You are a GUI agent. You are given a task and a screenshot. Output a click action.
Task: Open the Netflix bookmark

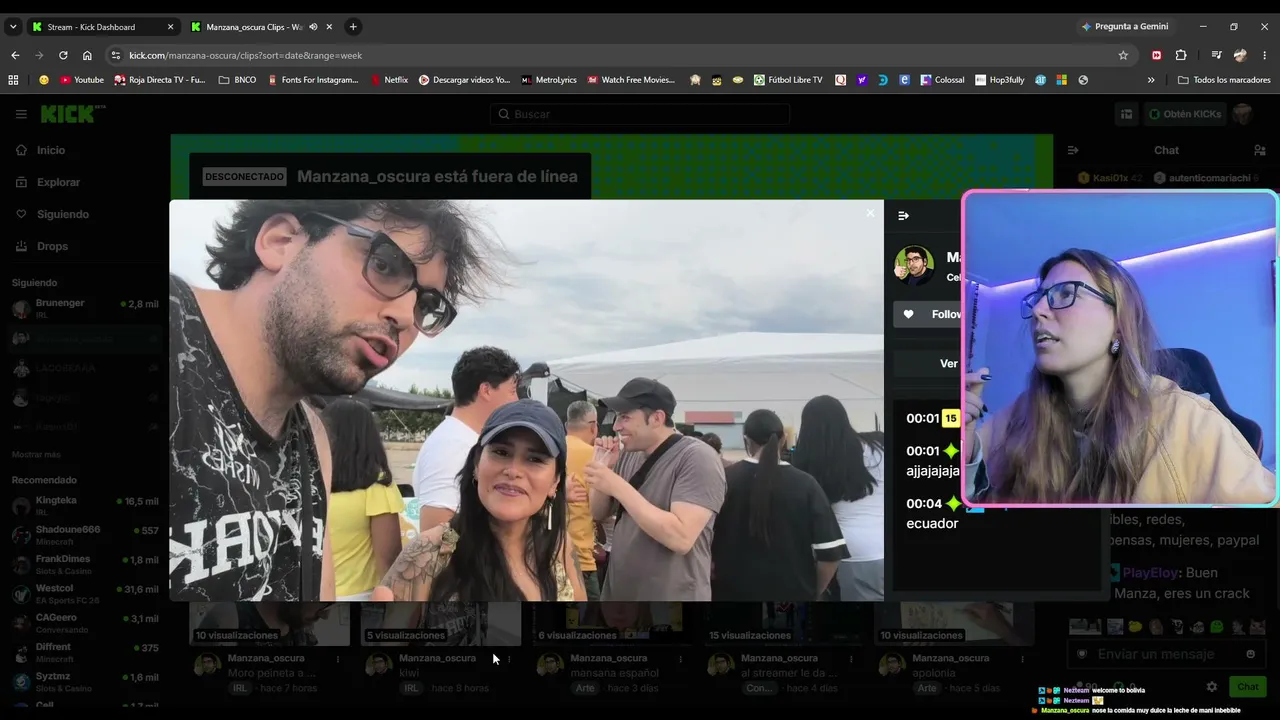(x=389, y=80)
